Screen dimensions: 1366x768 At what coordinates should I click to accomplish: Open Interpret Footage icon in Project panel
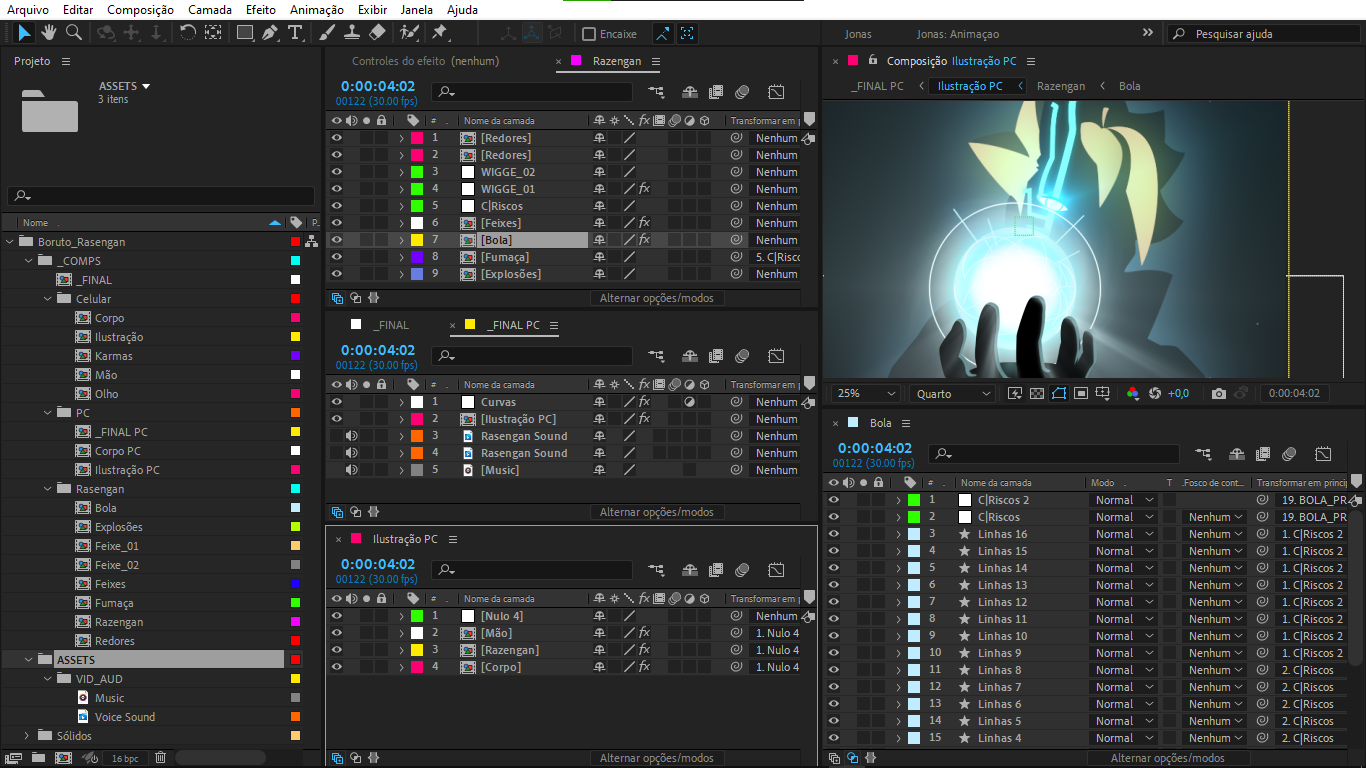point(13,758)
